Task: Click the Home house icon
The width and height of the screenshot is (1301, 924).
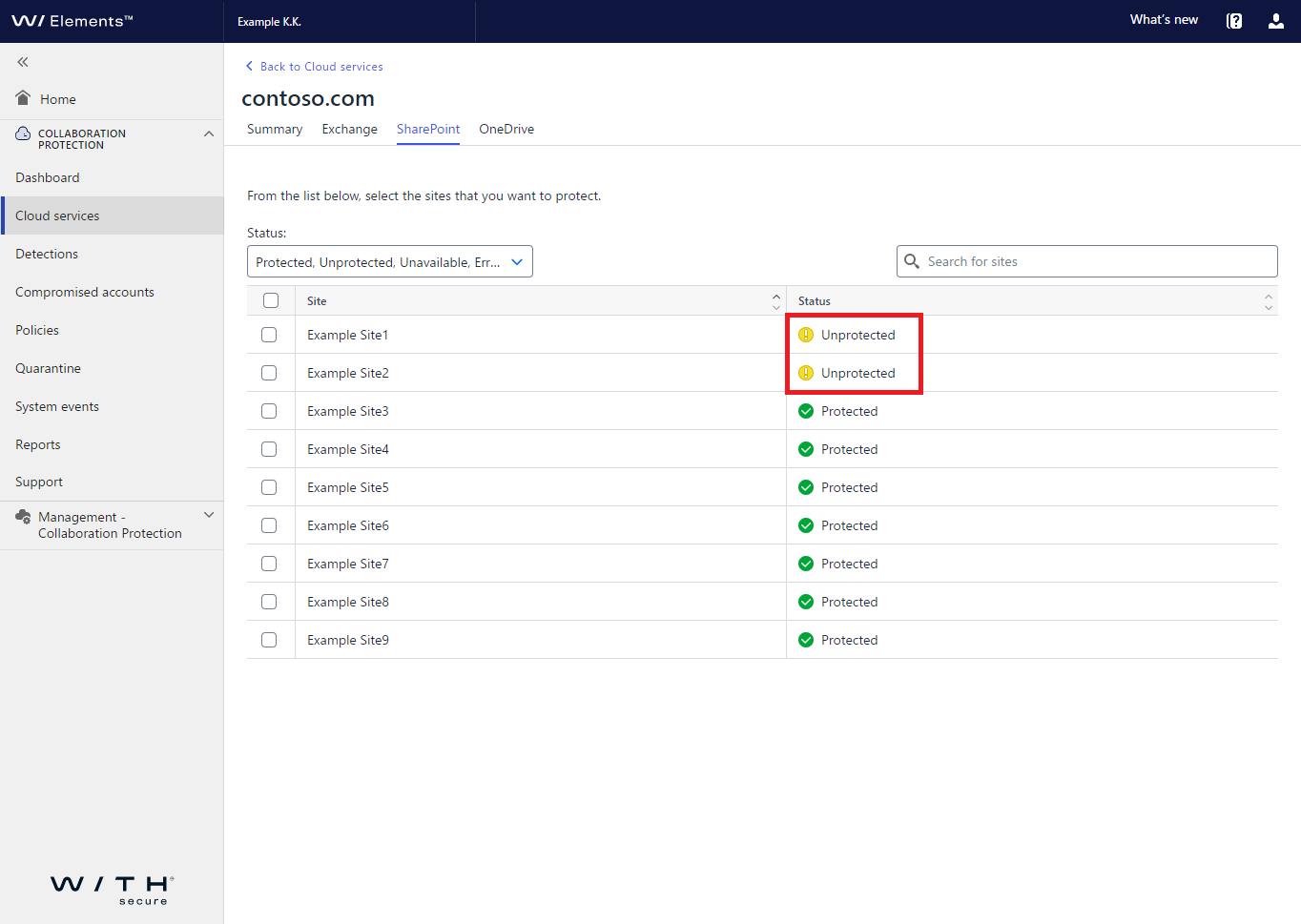Action: 24,97
